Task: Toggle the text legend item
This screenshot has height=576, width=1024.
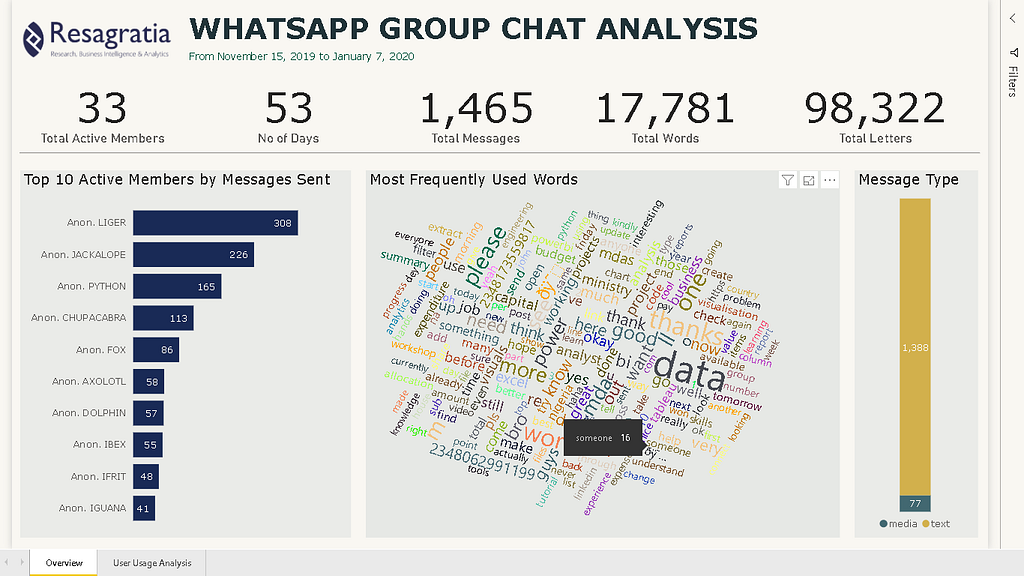Action: tap(936, 524)
